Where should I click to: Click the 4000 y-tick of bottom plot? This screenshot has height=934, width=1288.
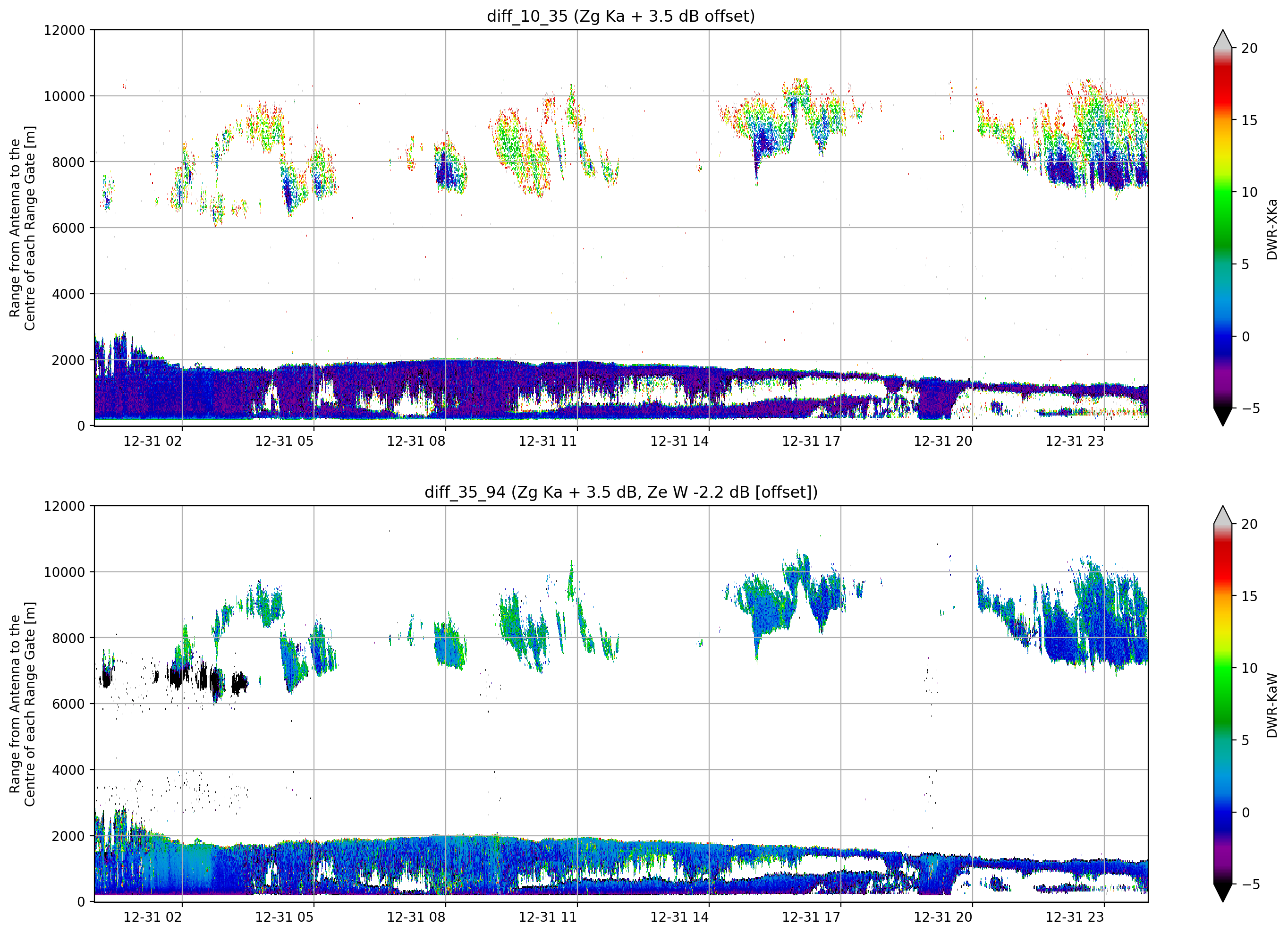tap(68, 770)
